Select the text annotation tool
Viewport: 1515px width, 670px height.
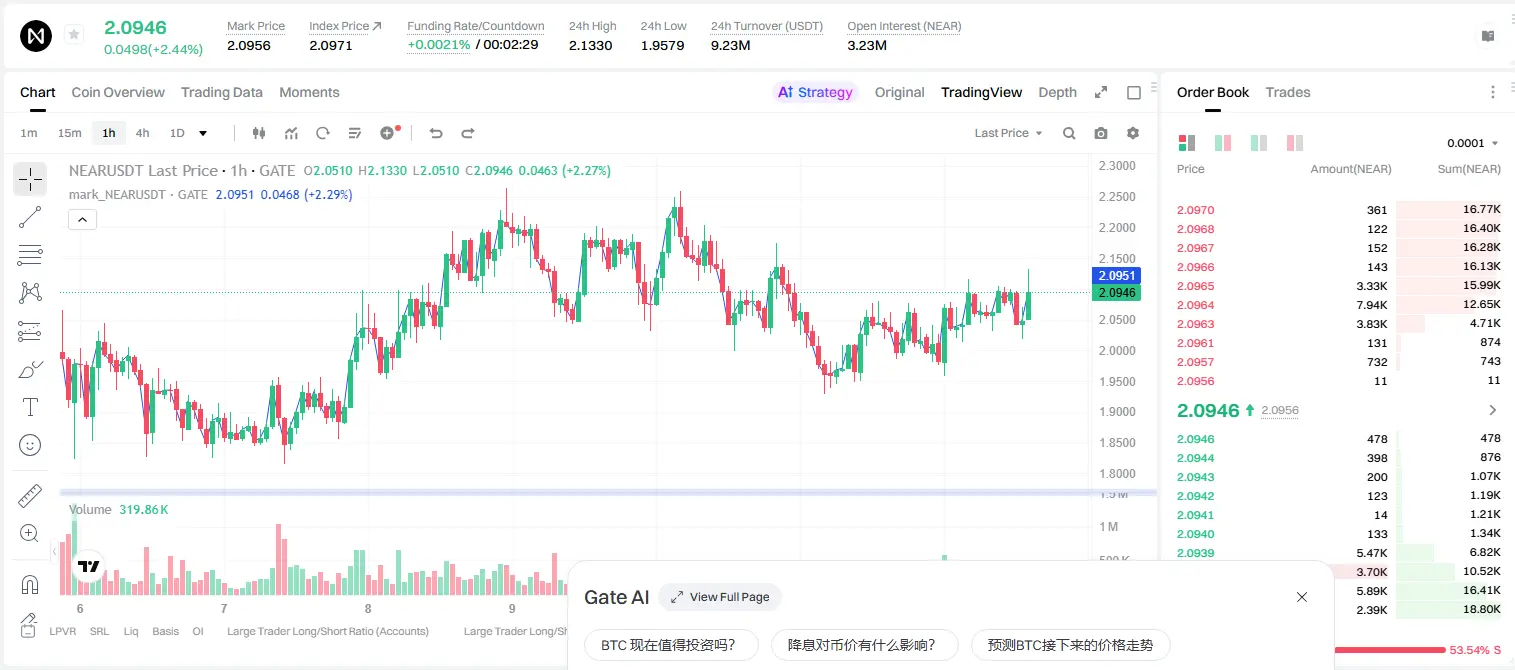pyautogui.click(x=30, y=407)
